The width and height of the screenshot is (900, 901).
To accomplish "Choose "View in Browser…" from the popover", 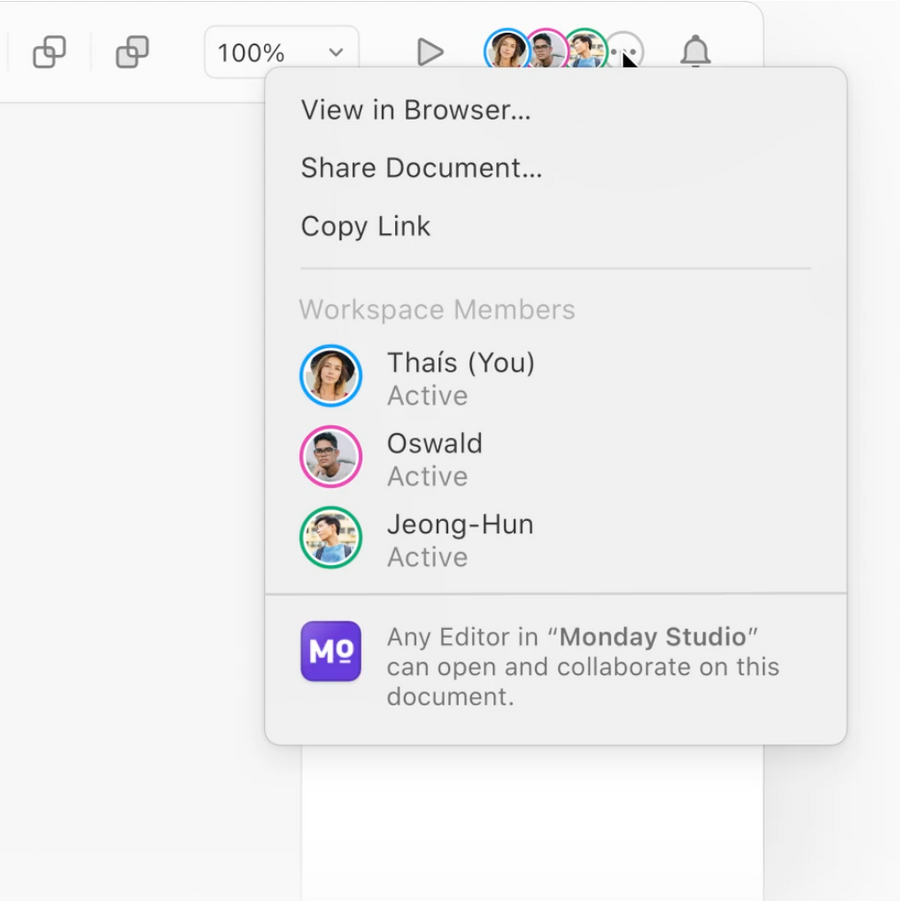I will [416, 110].
